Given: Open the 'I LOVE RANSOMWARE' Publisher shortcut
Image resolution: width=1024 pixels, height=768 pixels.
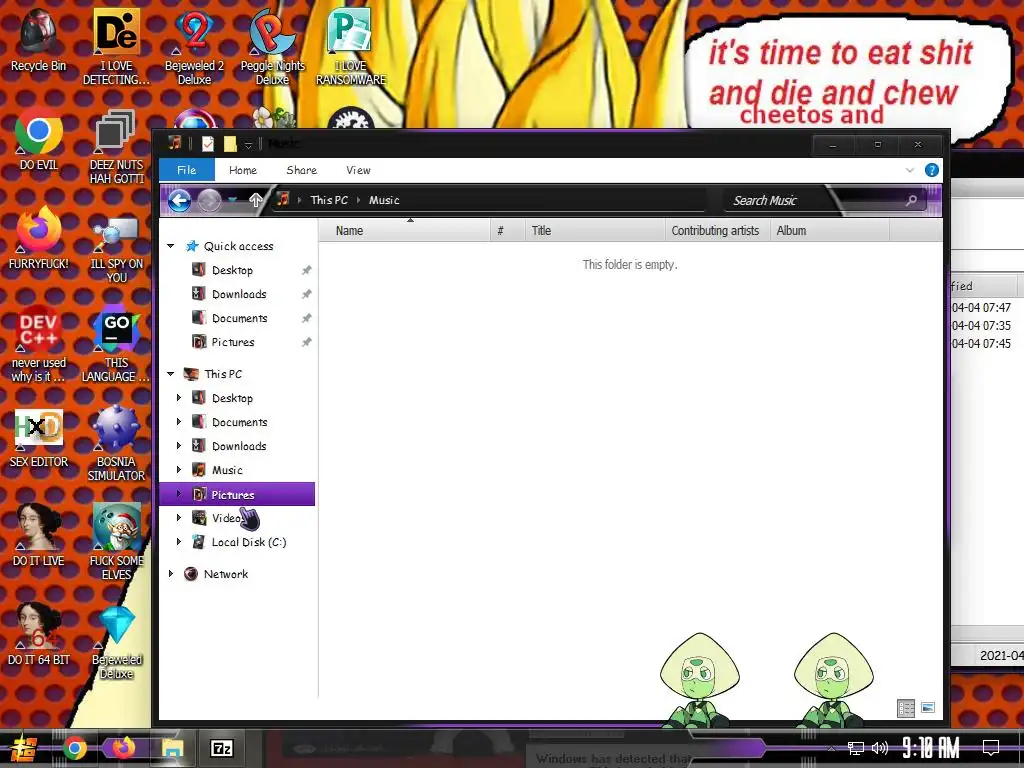Looking at the screenshot, I should click(x=351, y=46).
